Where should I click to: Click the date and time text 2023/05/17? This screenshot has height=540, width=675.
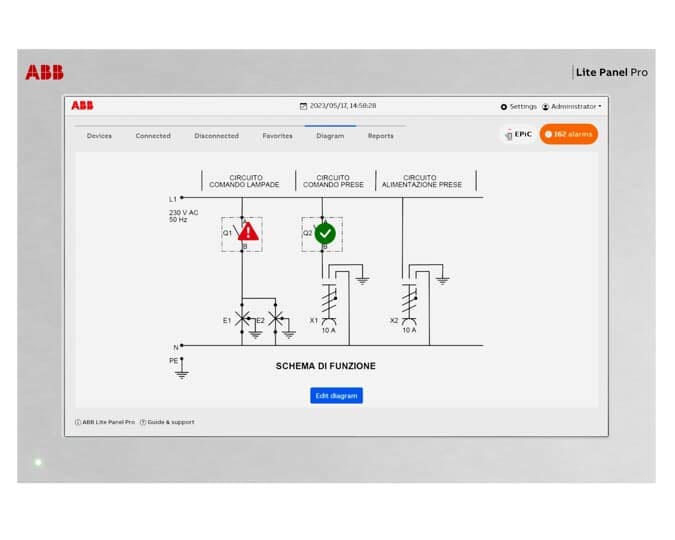click(x=343, y=106)
